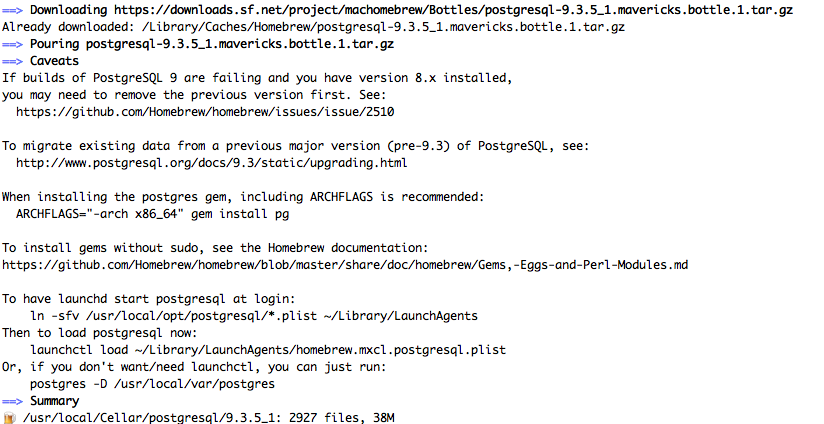Click the /Library/Caches/Homebrew cached file path
This screenshot has width=824, height=424.
click(384, 27)
